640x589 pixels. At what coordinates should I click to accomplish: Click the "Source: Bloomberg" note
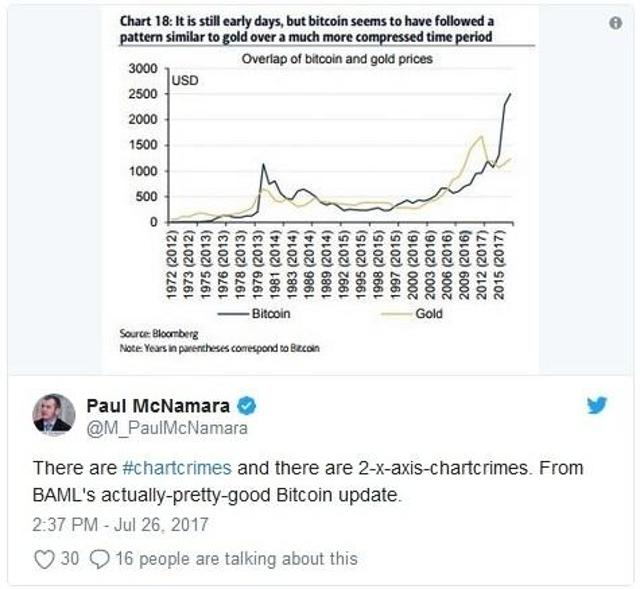pos(159,333)
